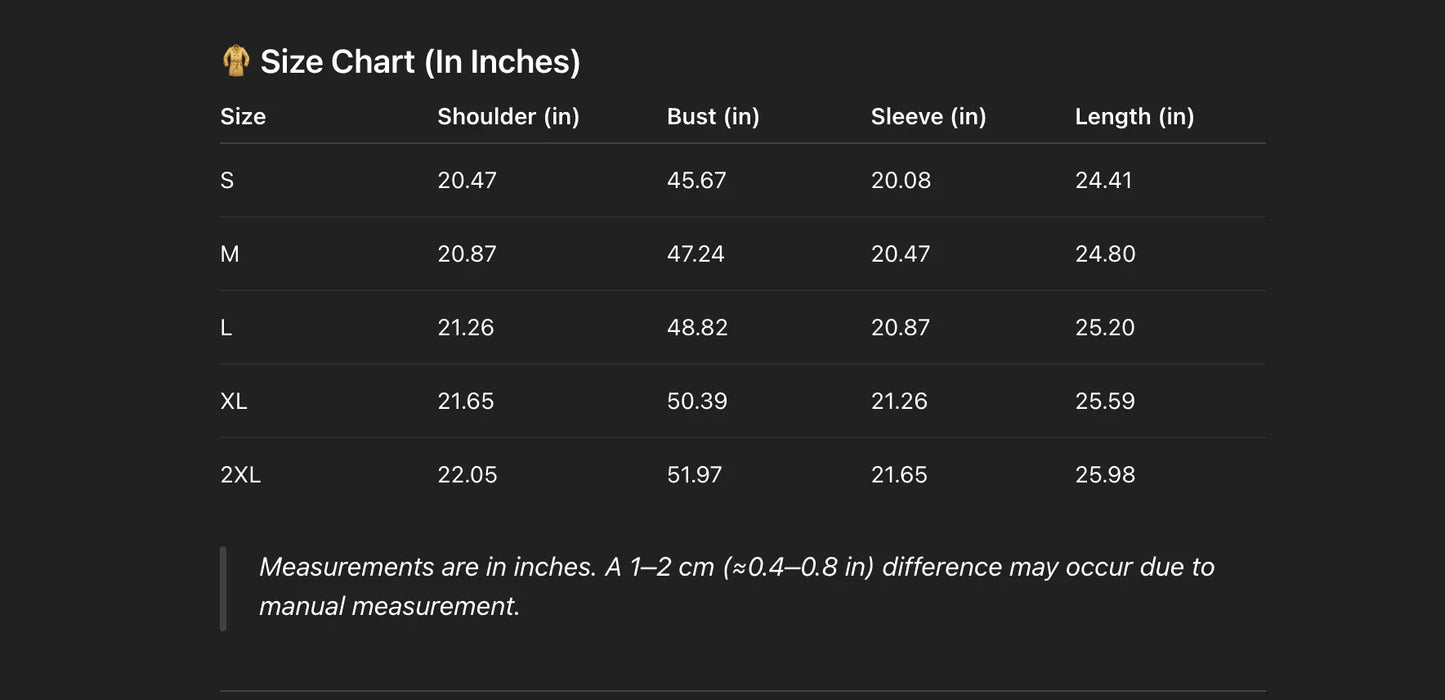
Task: Select the Size column header
Action: (243, 117)
